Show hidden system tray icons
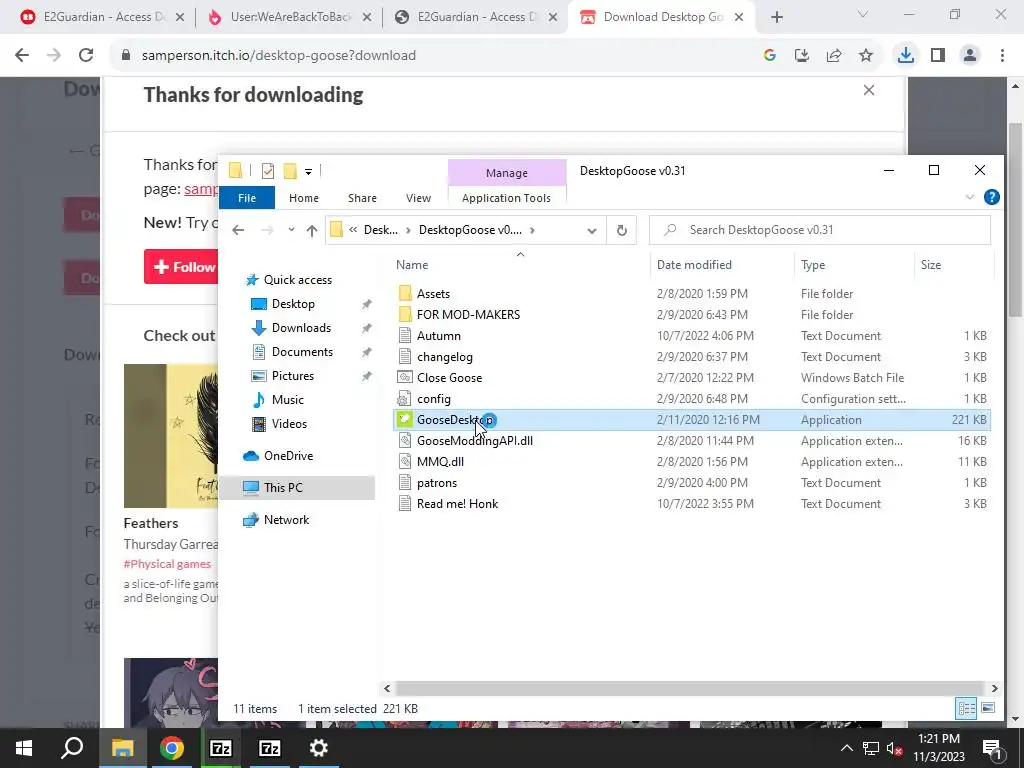This screenshot has width=1024, height=768. click(x=846, y=748)
